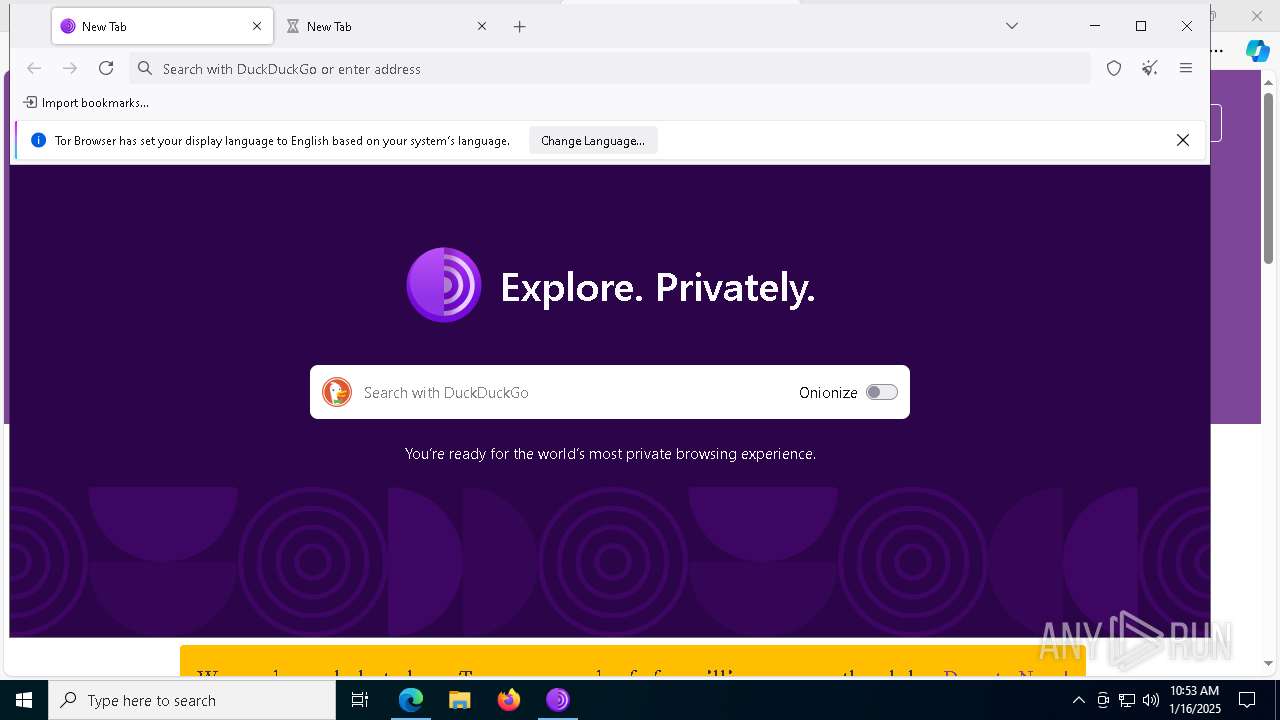Click the taskbar search box
Viewport: 1280px width, 720px height.
(x=192, y=700)
